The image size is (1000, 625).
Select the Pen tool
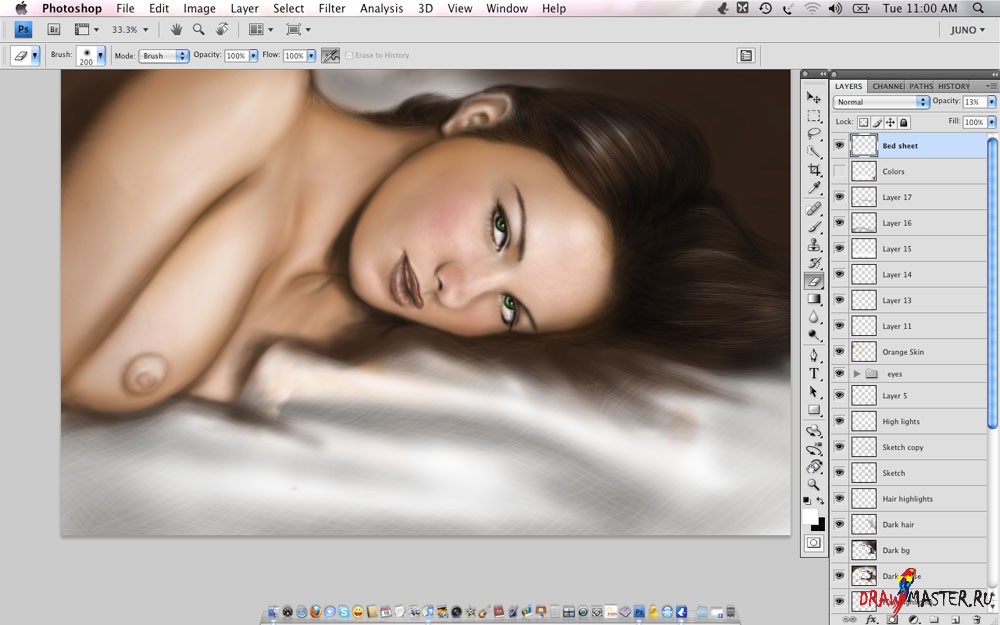click(x=814, y=355)
